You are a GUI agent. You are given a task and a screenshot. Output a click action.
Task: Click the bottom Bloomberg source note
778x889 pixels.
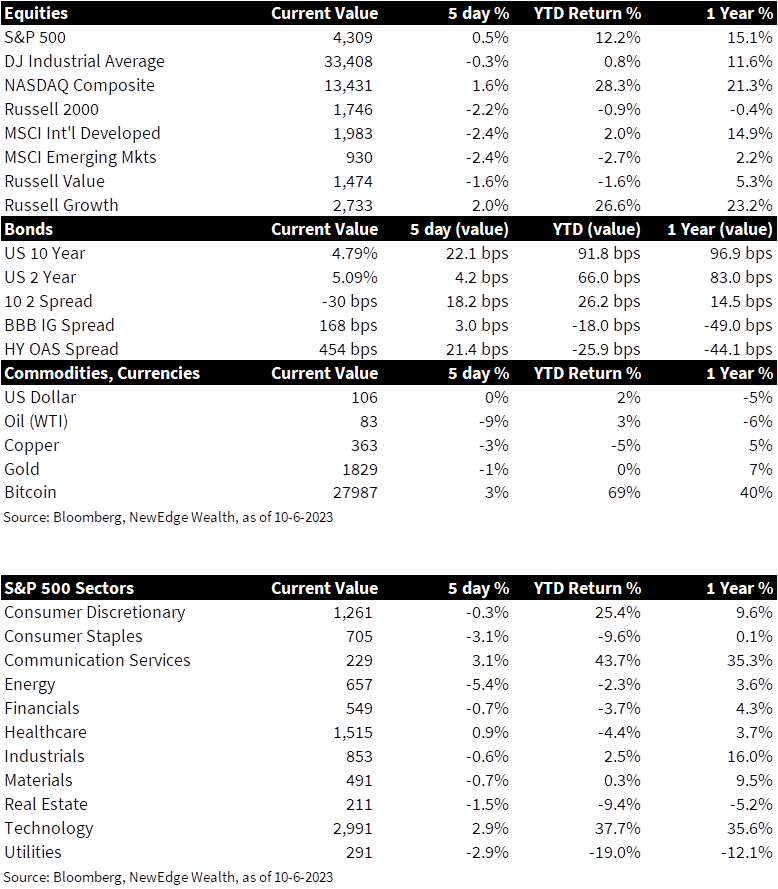coord(168,877)
